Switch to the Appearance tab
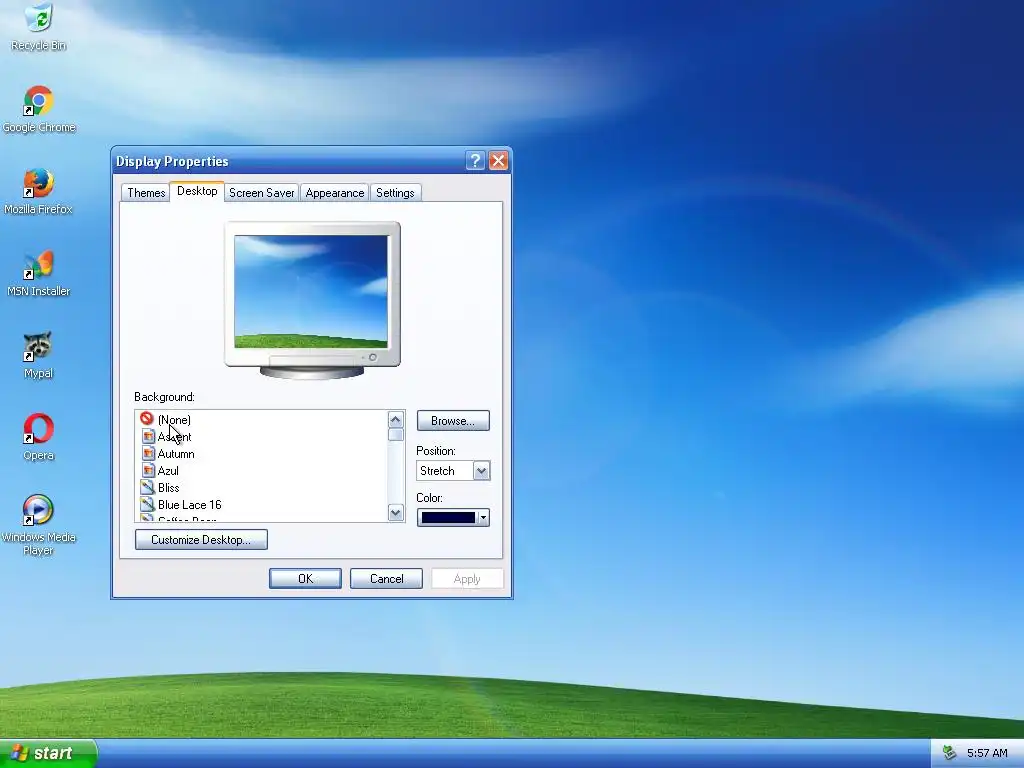Screen dimensions: 1024x768 [x=335, y=193]
